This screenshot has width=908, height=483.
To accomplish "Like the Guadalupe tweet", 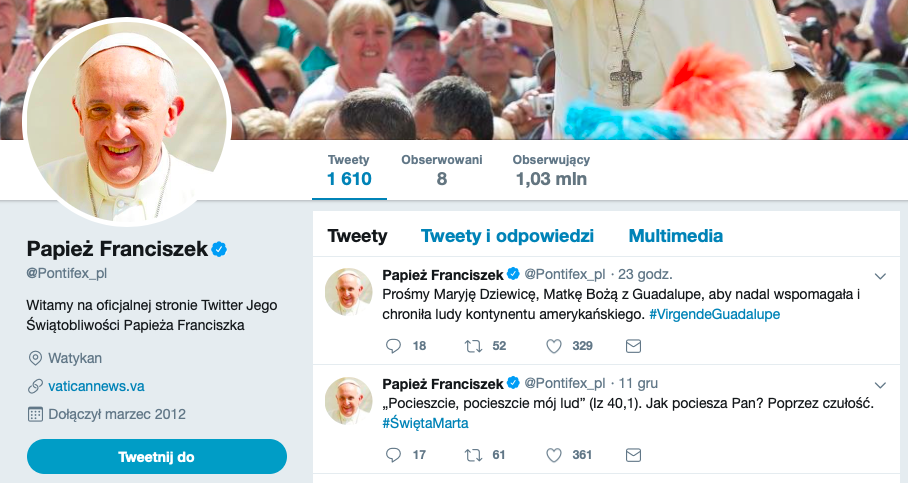I will 553,346.
